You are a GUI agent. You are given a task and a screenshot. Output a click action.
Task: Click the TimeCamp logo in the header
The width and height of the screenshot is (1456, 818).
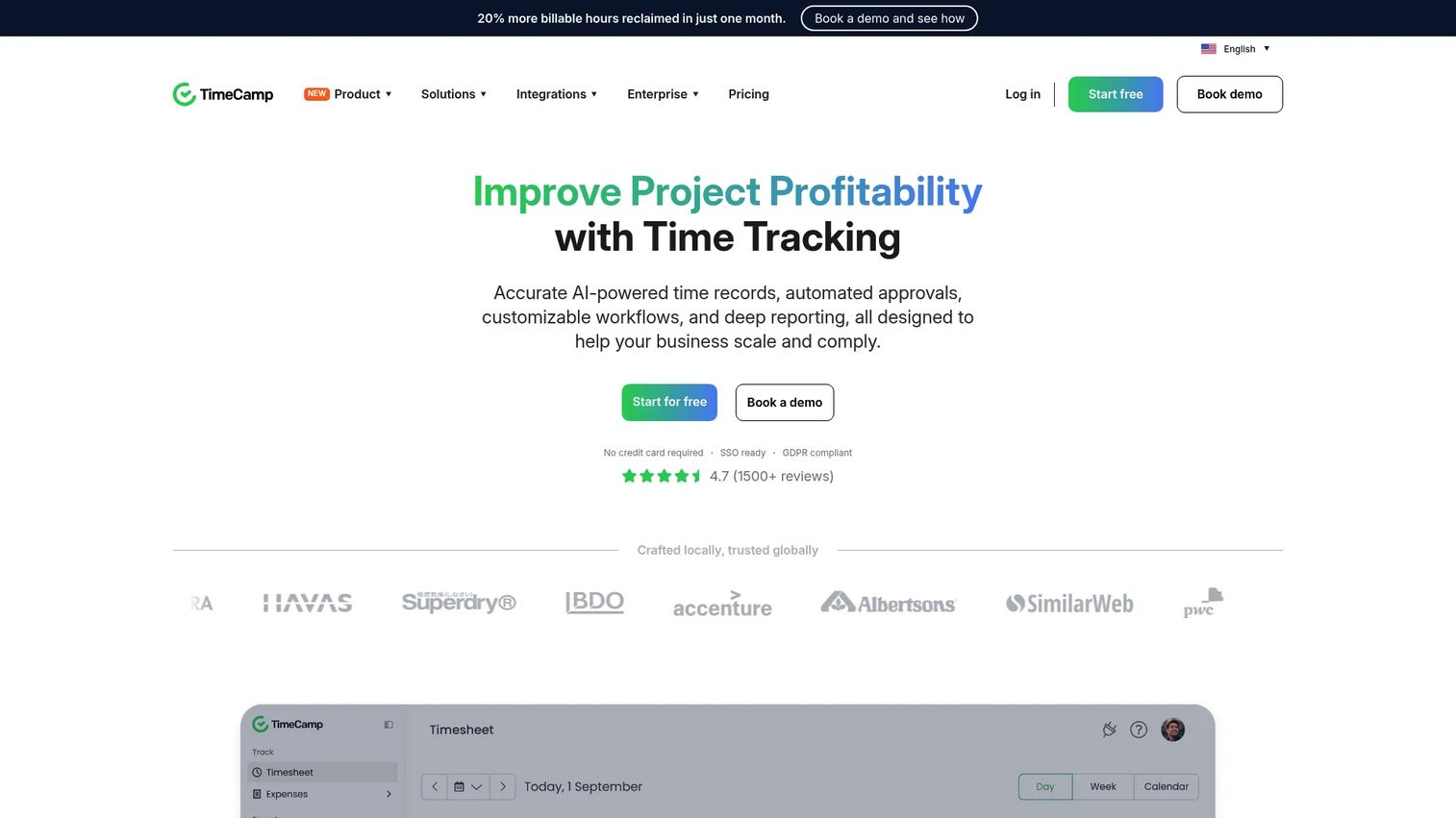tap(223, 94)
